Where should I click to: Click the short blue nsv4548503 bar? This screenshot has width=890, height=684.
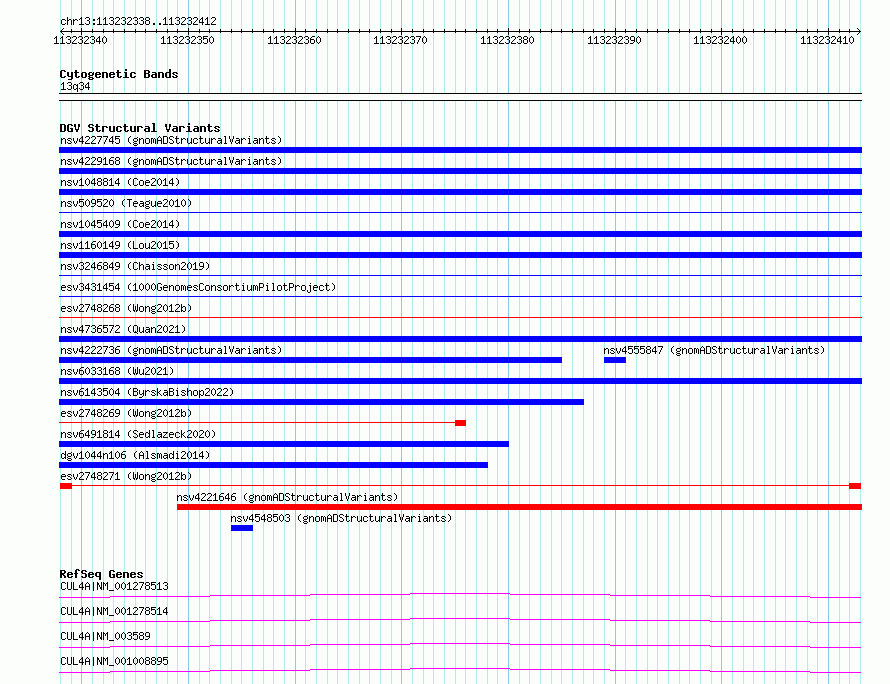tap(242, 528)
